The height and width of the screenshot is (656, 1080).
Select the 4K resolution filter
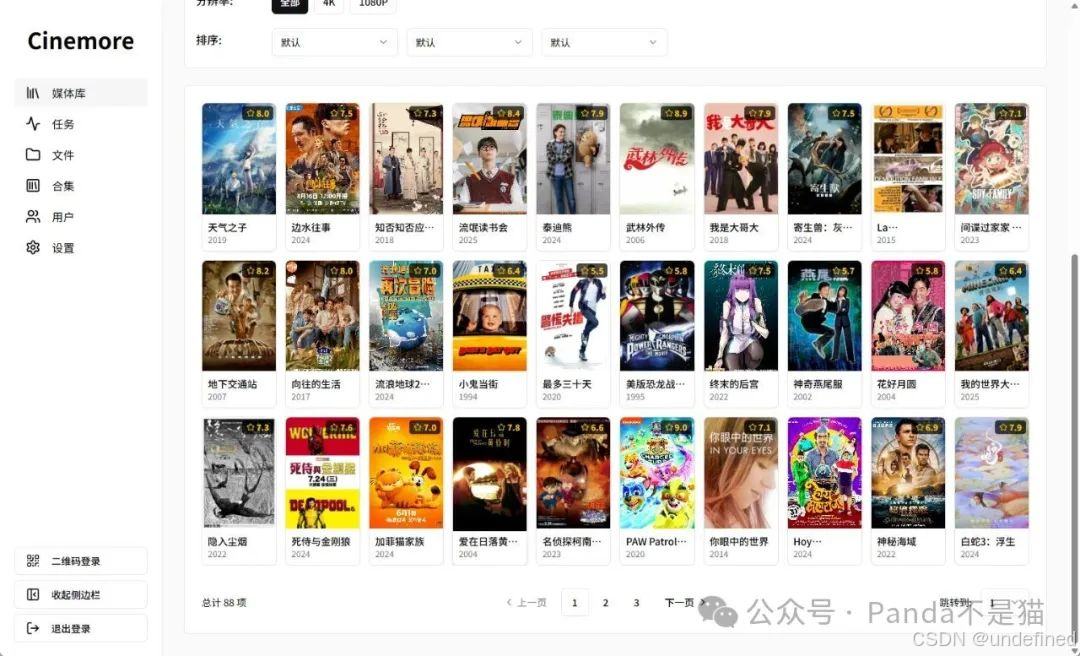pyautogui.click(x=330, y=4)
